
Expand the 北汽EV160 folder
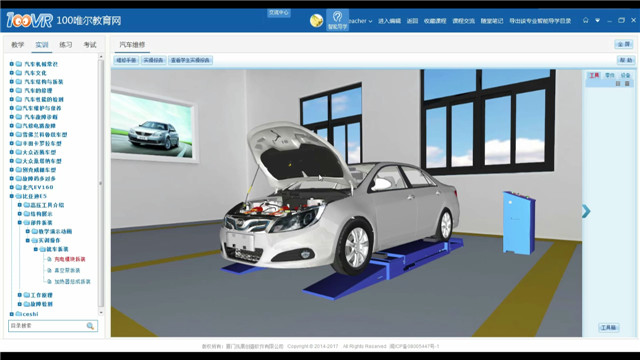pyautogui.click(x=11, y=187)
